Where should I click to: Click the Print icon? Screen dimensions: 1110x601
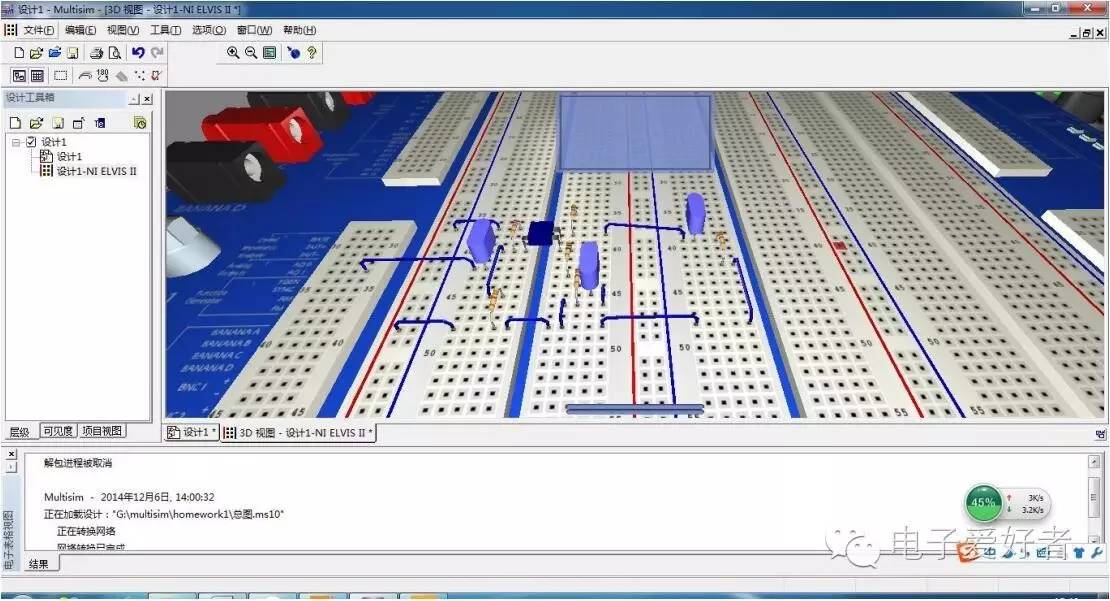click(x=96, y=52)
